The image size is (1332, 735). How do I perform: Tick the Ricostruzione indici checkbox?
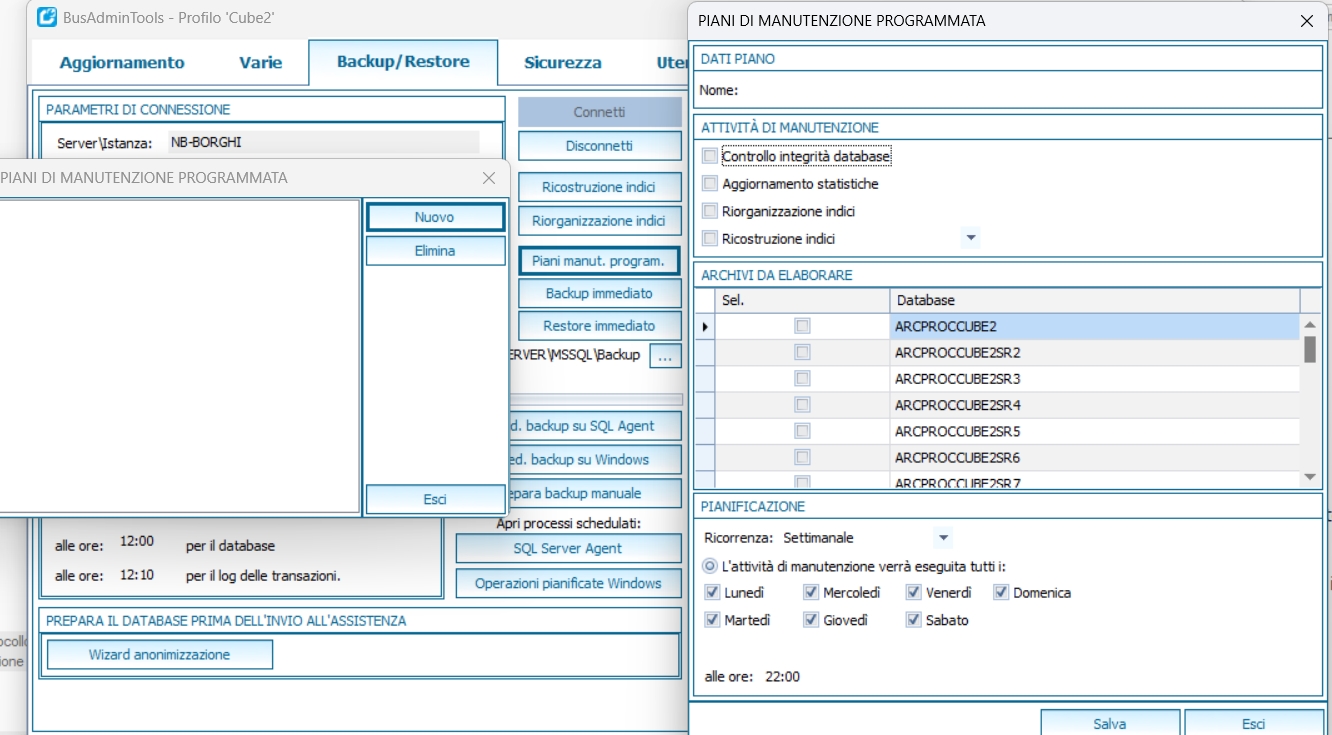point(710,238)
